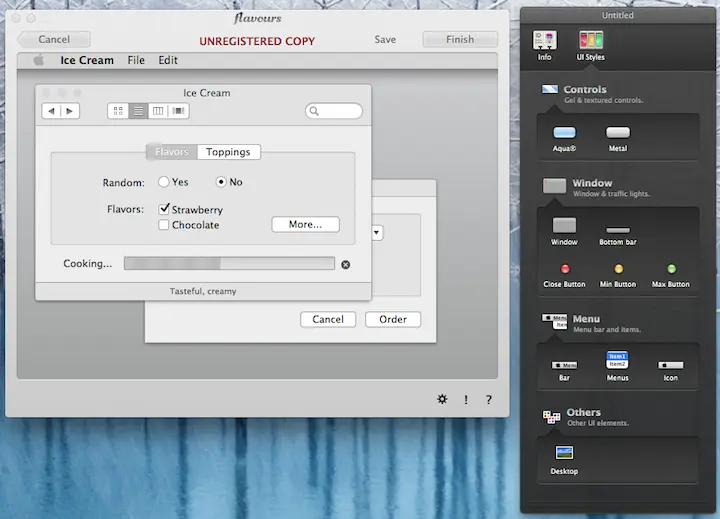Pick the green Max Button item

click(x=671, y=276)
